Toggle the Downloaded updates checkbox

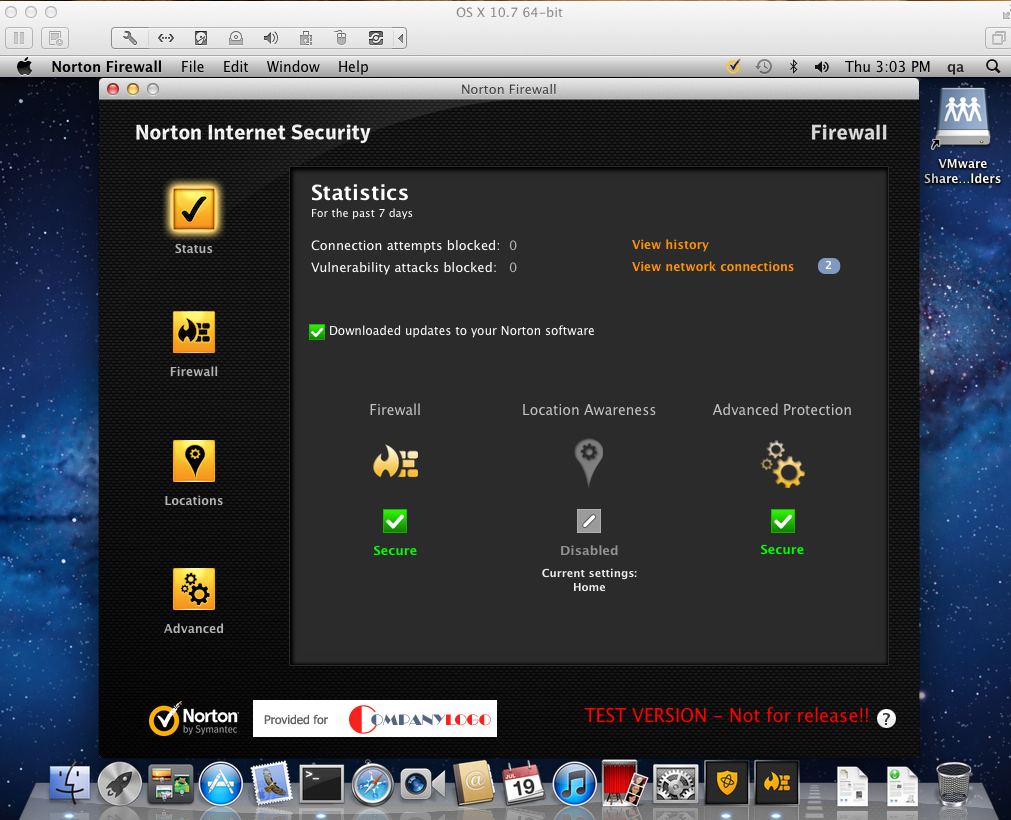coord(317,331)
